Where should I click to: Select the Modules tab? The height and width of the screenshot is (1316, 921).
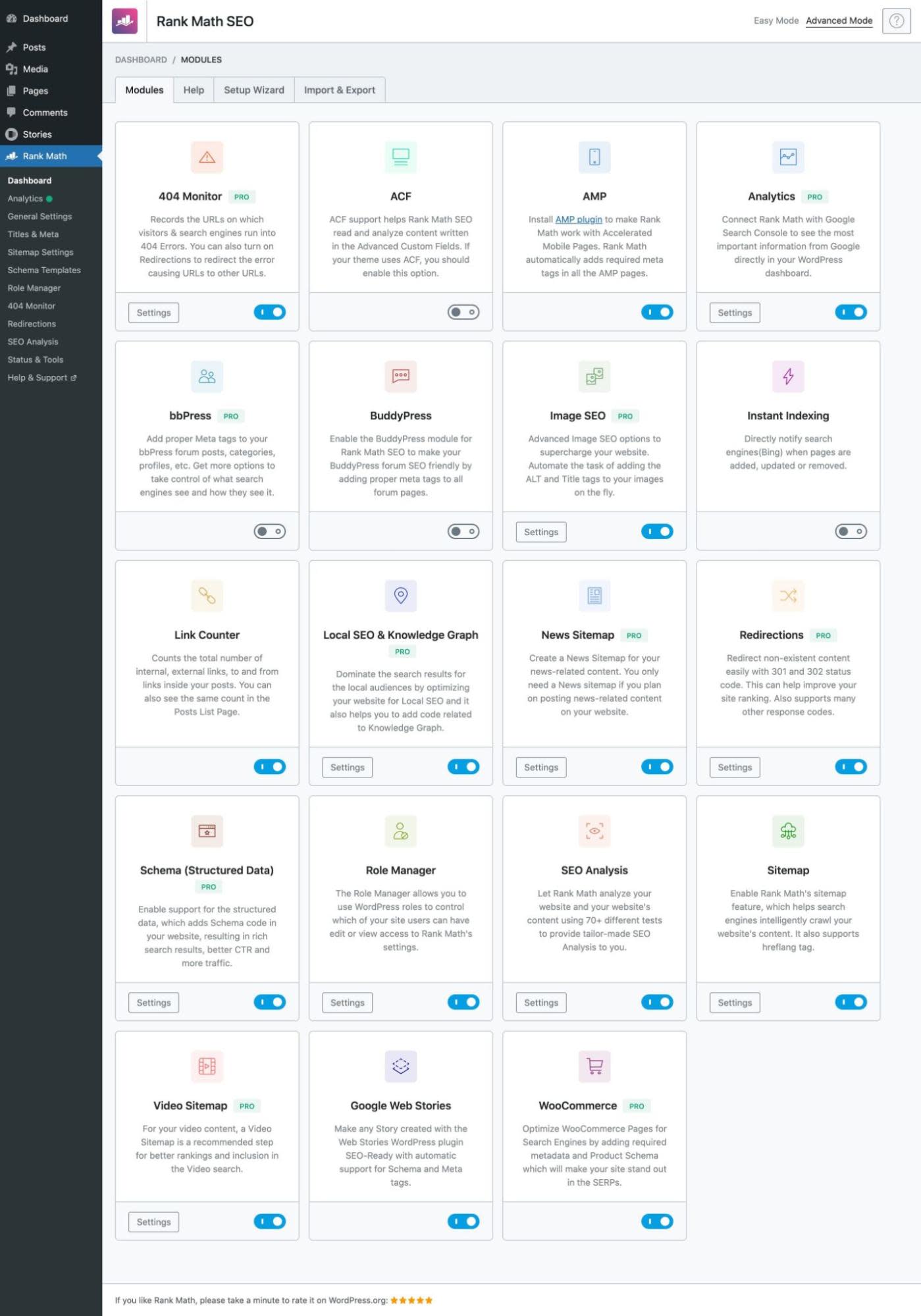click(x=144, y=90)
